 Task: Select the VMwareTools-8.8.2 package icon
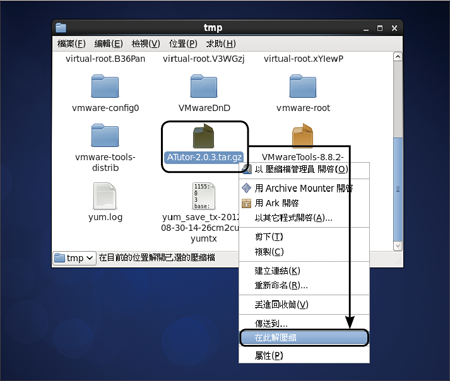click(303, 135)
